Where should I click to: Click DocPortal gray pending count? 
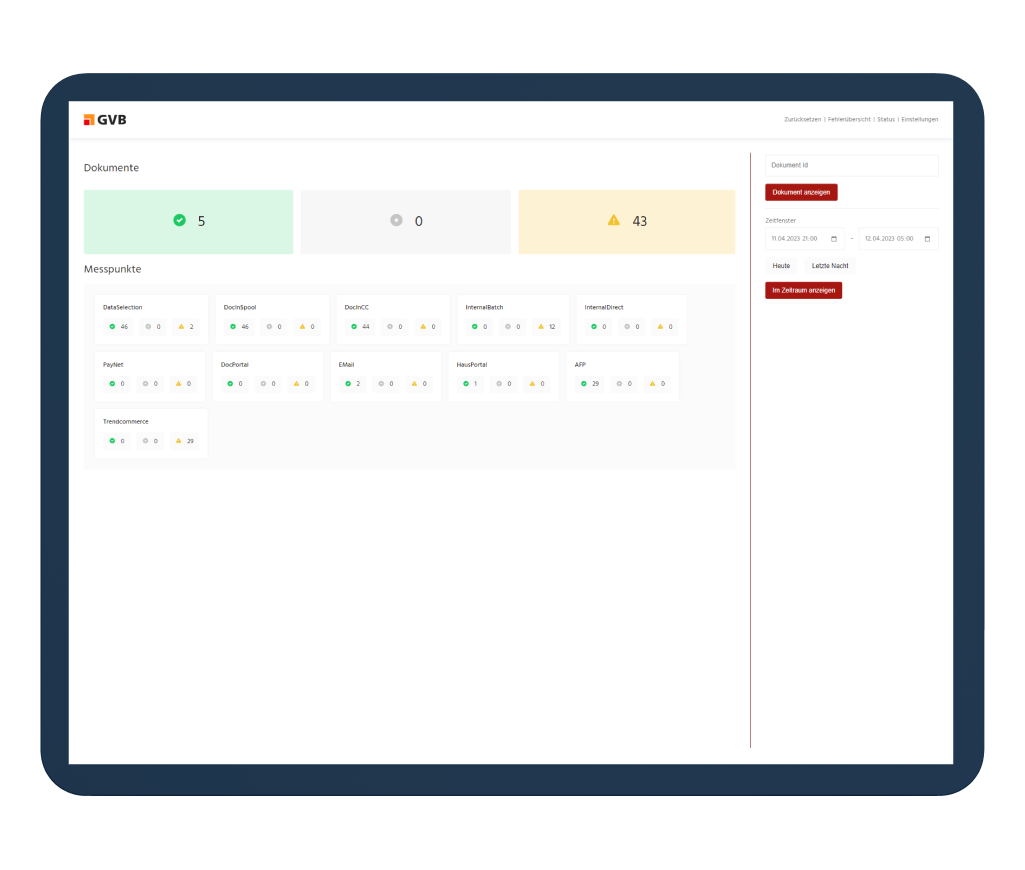point(268,384)
